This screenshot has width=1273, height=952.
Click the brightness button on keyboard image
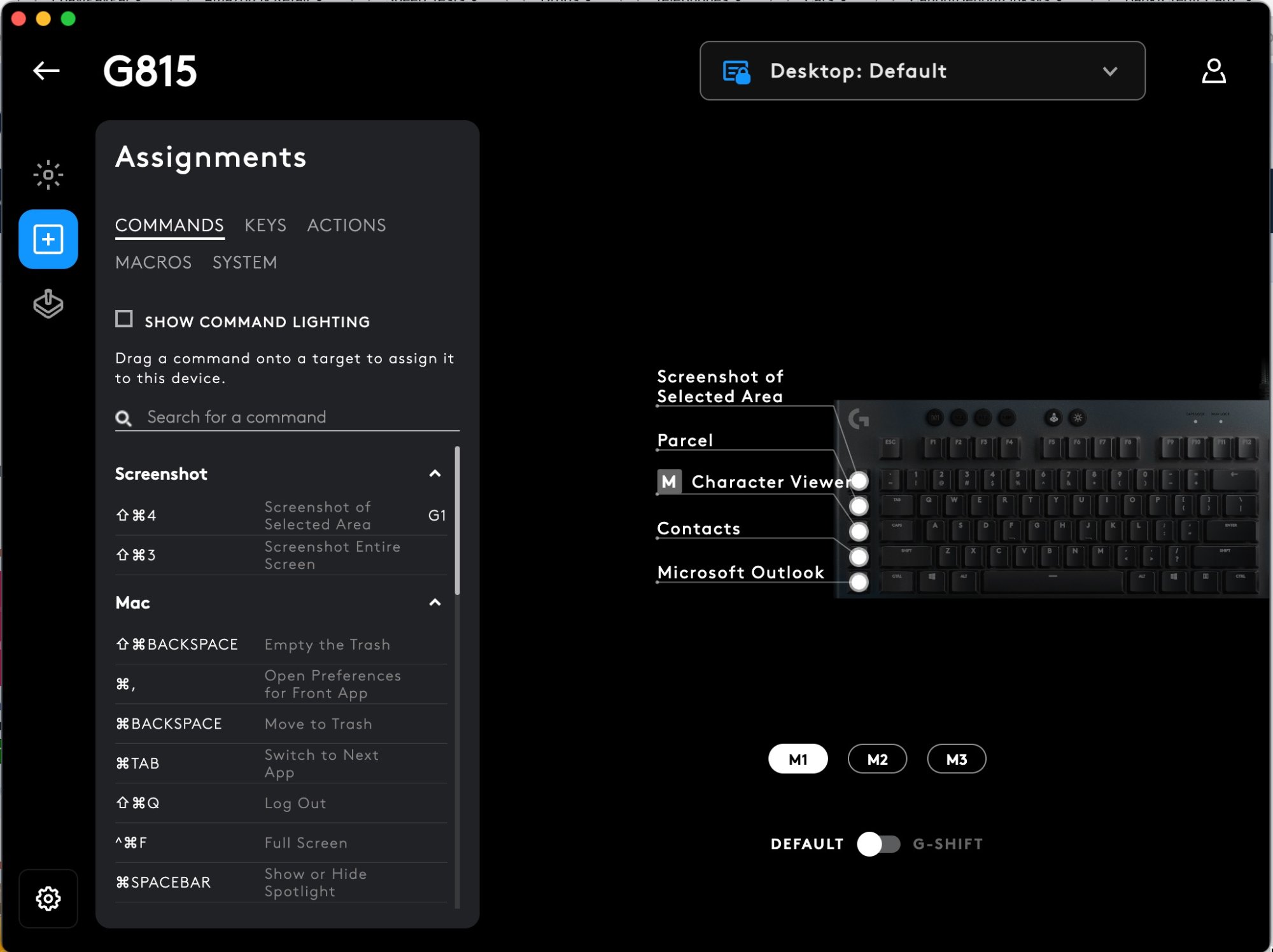point(1078,418)
